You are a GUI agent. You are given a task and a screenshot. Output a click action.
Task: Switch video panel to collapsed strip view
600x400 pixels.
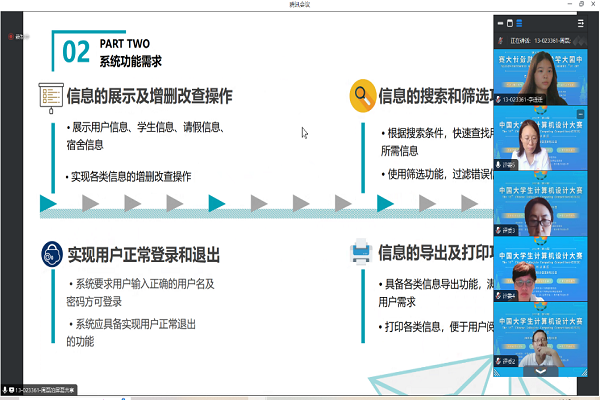pyautogui.click(x=498, y=22)
